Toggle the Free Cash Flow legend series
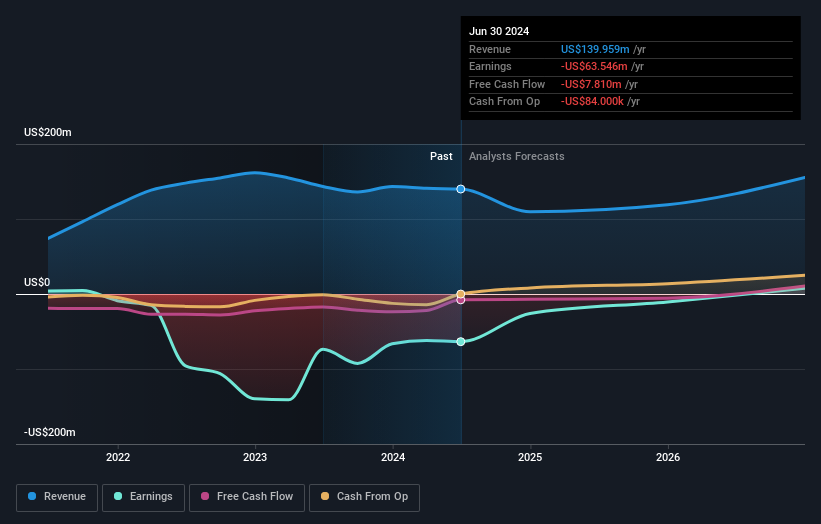The width and height of the screenshot is (821, 524). pos(247,497)
